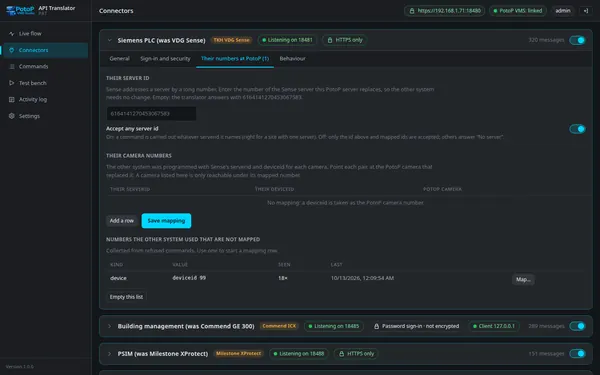Expand the PSIM Milestone XProtect connector
Viewport: 600px width, 375px height.
[x=109, y=354]
